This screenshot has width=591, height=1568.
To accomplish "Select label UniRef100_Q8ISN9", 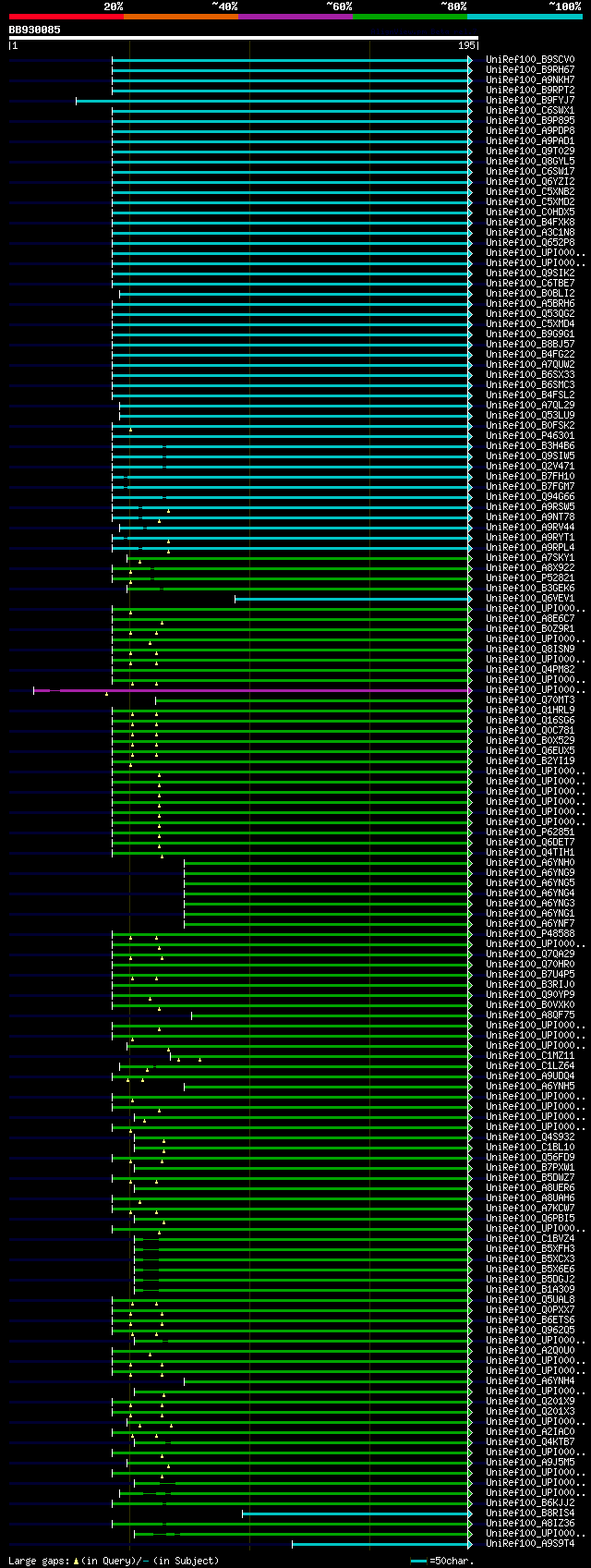I will point(530,650).
